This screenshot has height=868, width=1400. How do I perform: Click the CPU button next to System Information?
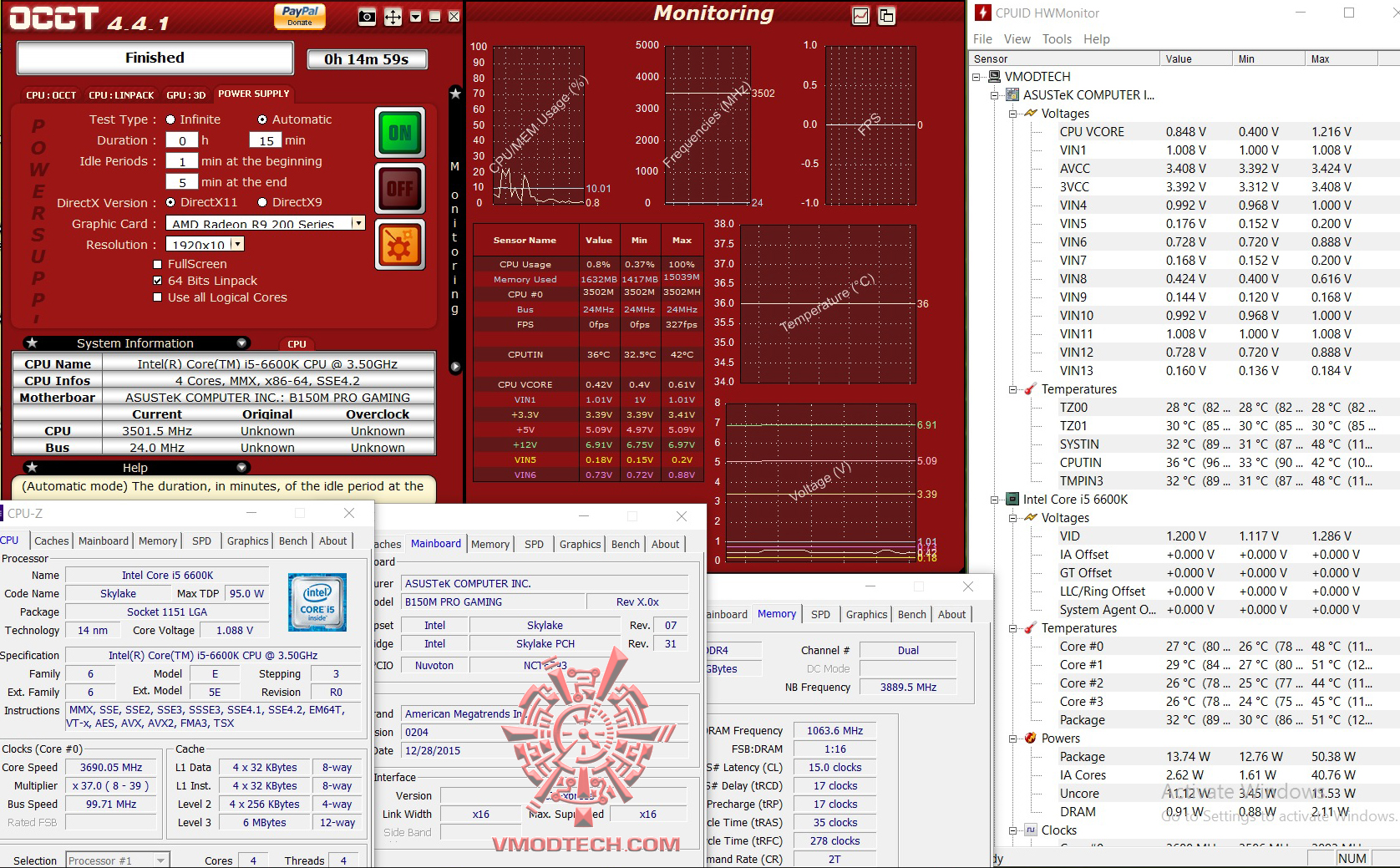[x=297, y=343]
